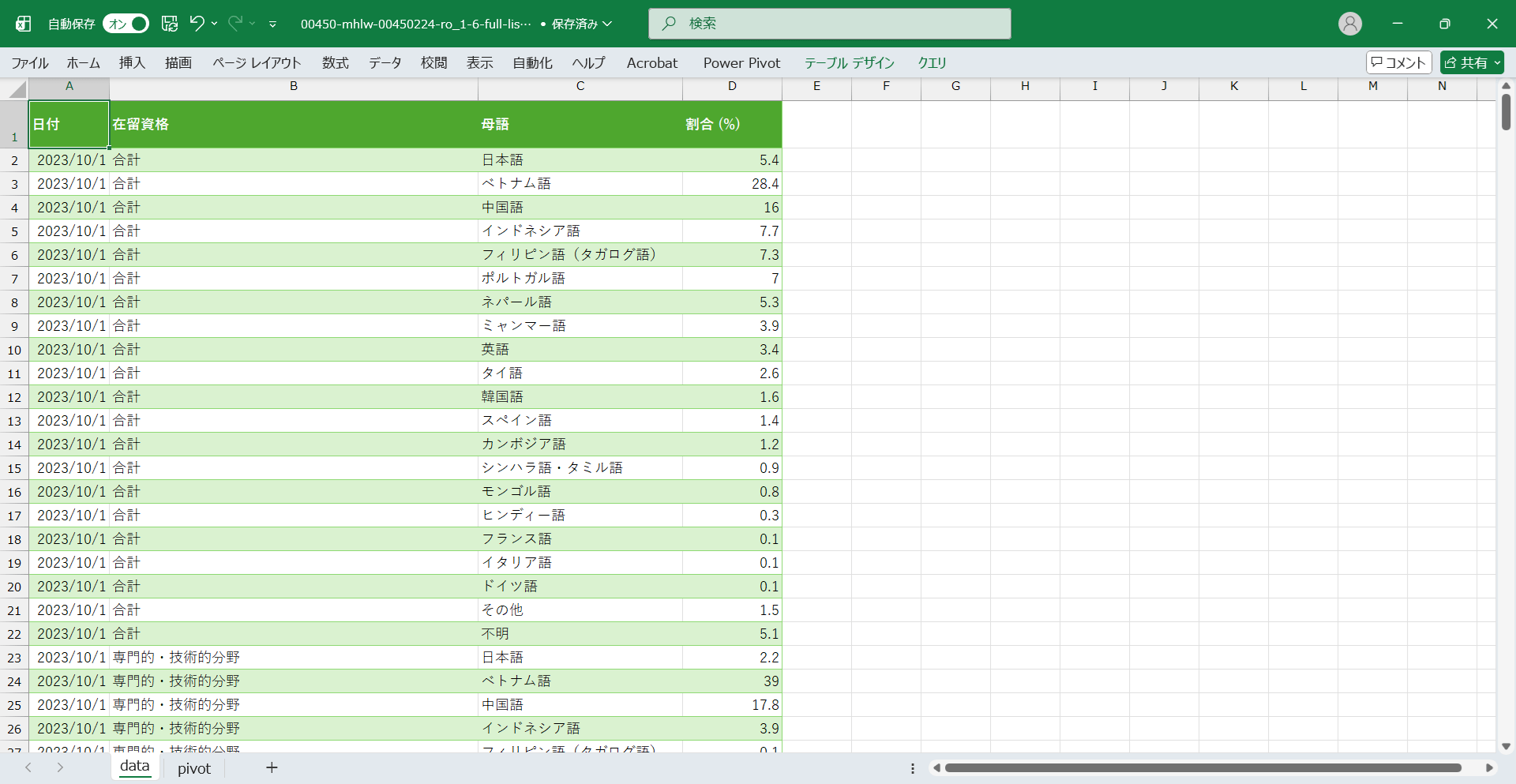Open the データ ribbon tab
The image size is (1516, 784).
tap(385, 63)
